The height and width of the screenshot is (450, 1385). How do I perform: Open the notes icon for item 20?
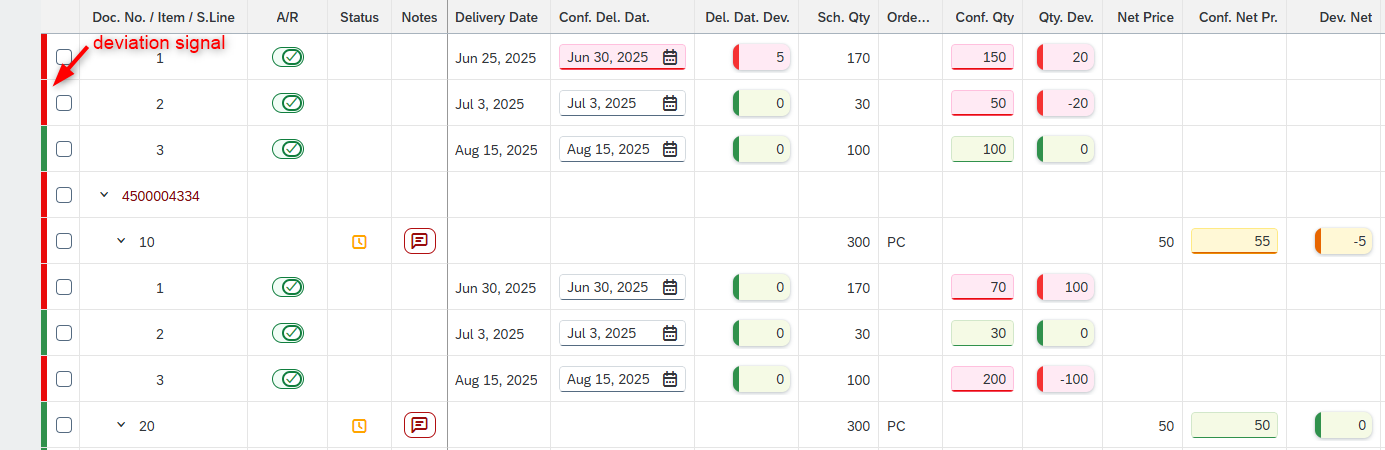420,425
